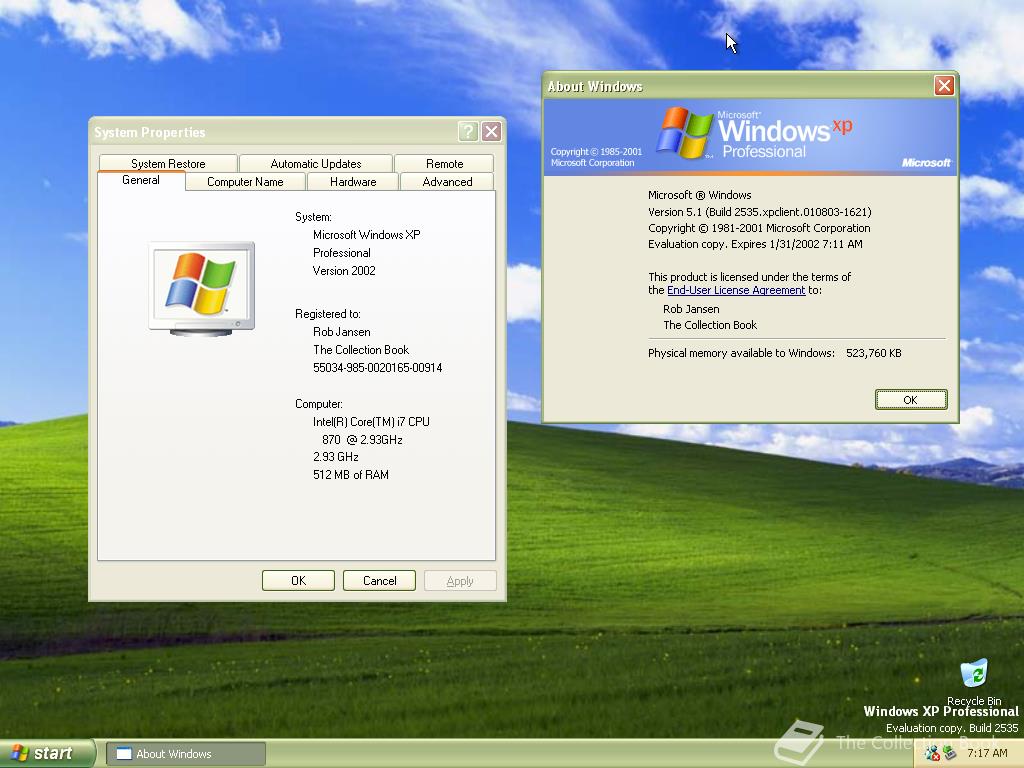Screen dimensions: 1024x768
Task: Click 'Microsoft Windows XP' system text
Action: coord(366,234)
